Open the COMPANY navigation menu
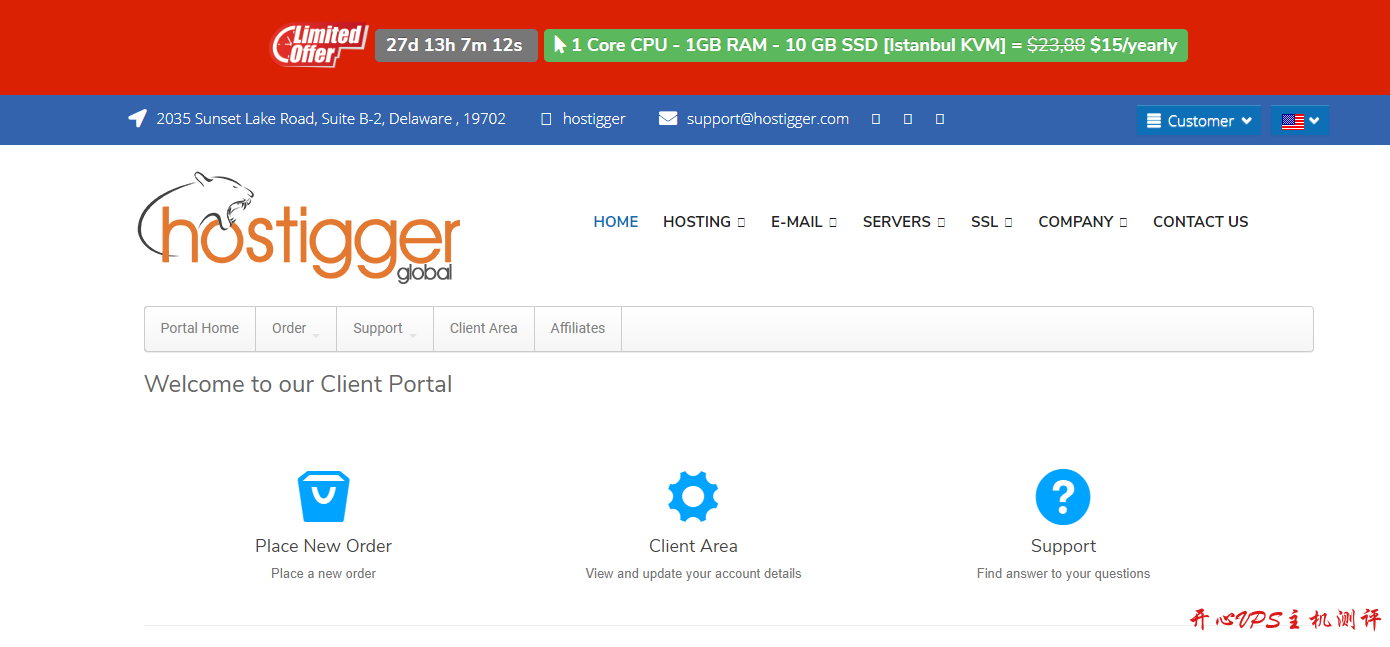Screen dimensions: 1390x647 click(x=1082, y=222)
